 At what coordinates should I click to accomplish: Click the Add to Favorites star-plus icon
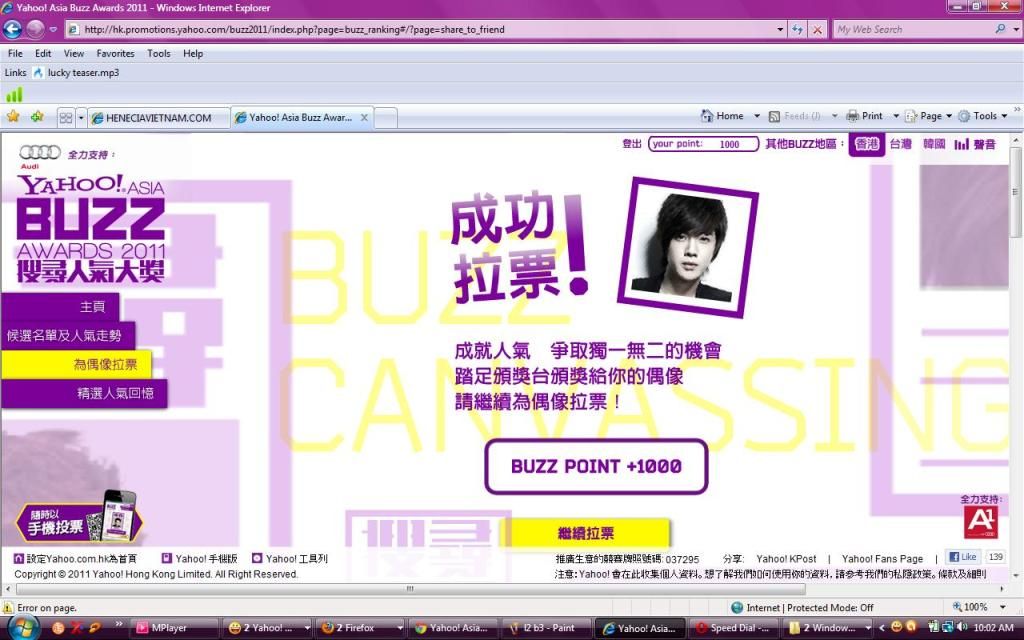click(37, 117)
